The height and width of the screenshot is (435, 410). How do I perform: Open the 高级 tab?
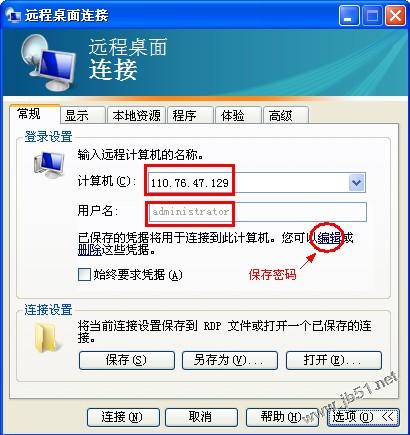point(286,115)
